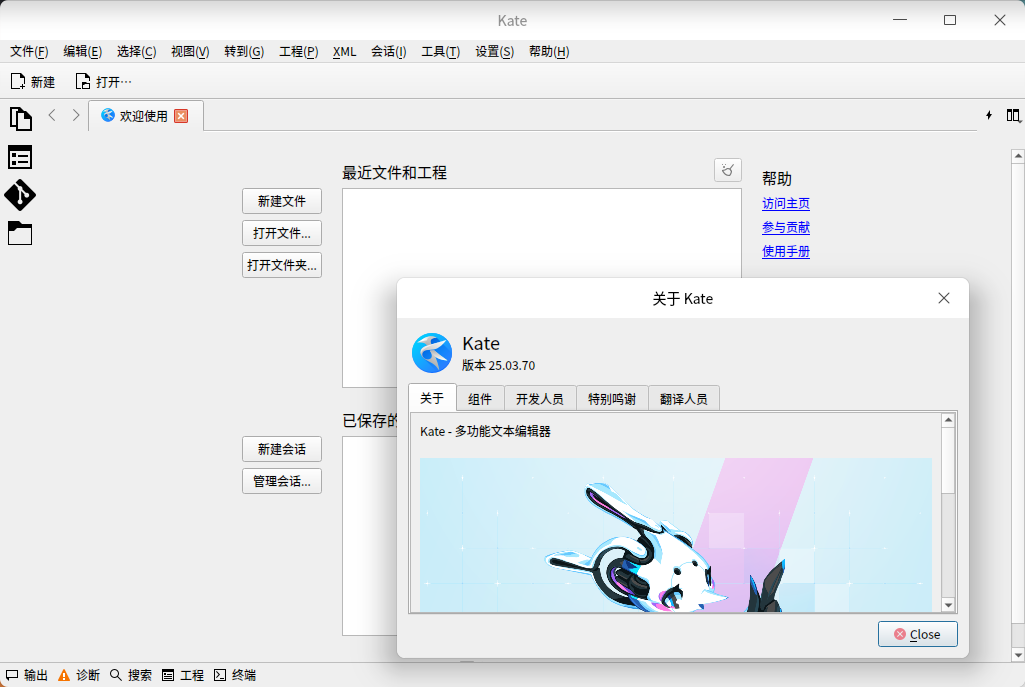The width and height of the screenshot is (1025, 687).
Task: Toggle the 输出 output panel
Action: [27, 675]
